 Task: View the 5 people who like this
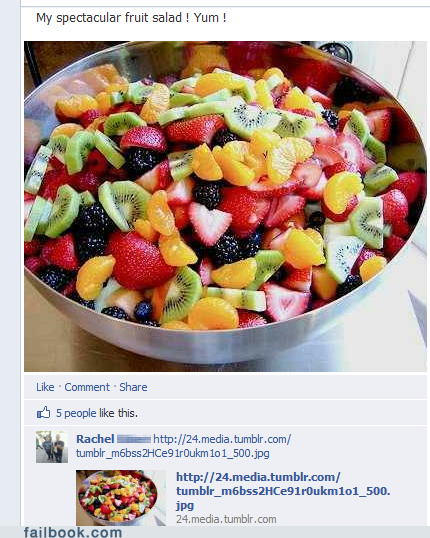point(97,413)
